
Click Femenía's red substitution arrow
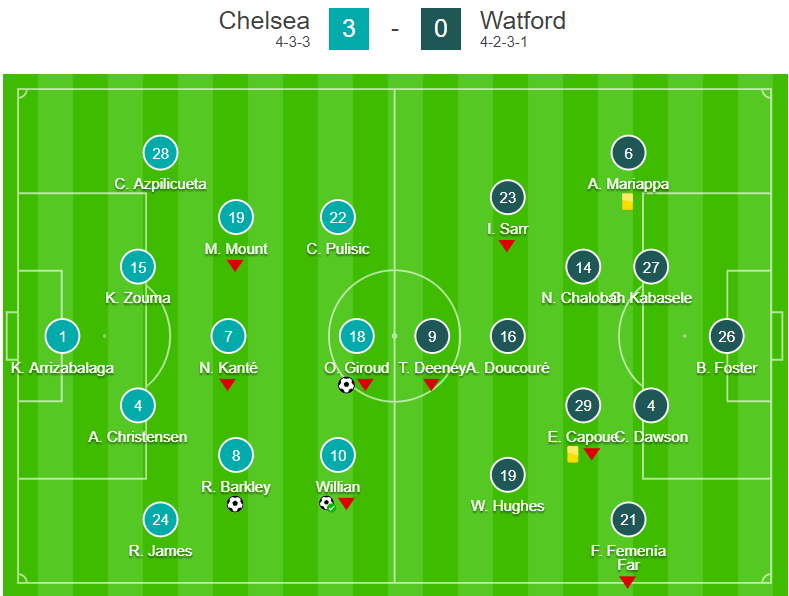click(627, 582)
